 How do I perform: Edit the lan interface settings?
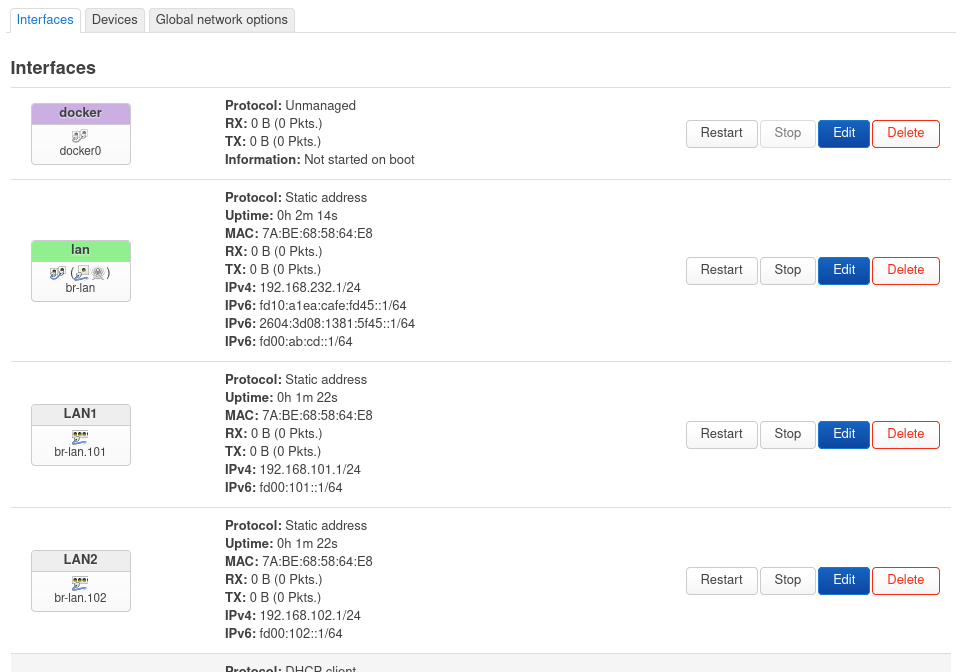point(844,270)
